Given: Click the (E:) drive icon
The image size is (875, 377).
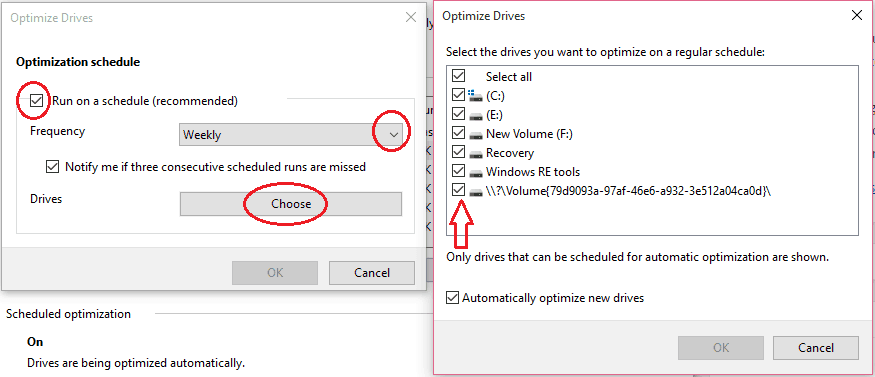Looking at the screenshot, I should pyautogui.click(x=475, y=116).
